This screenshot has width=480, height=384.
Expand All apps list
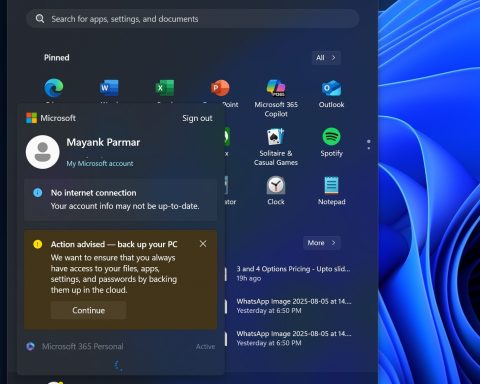coord(326,58)
